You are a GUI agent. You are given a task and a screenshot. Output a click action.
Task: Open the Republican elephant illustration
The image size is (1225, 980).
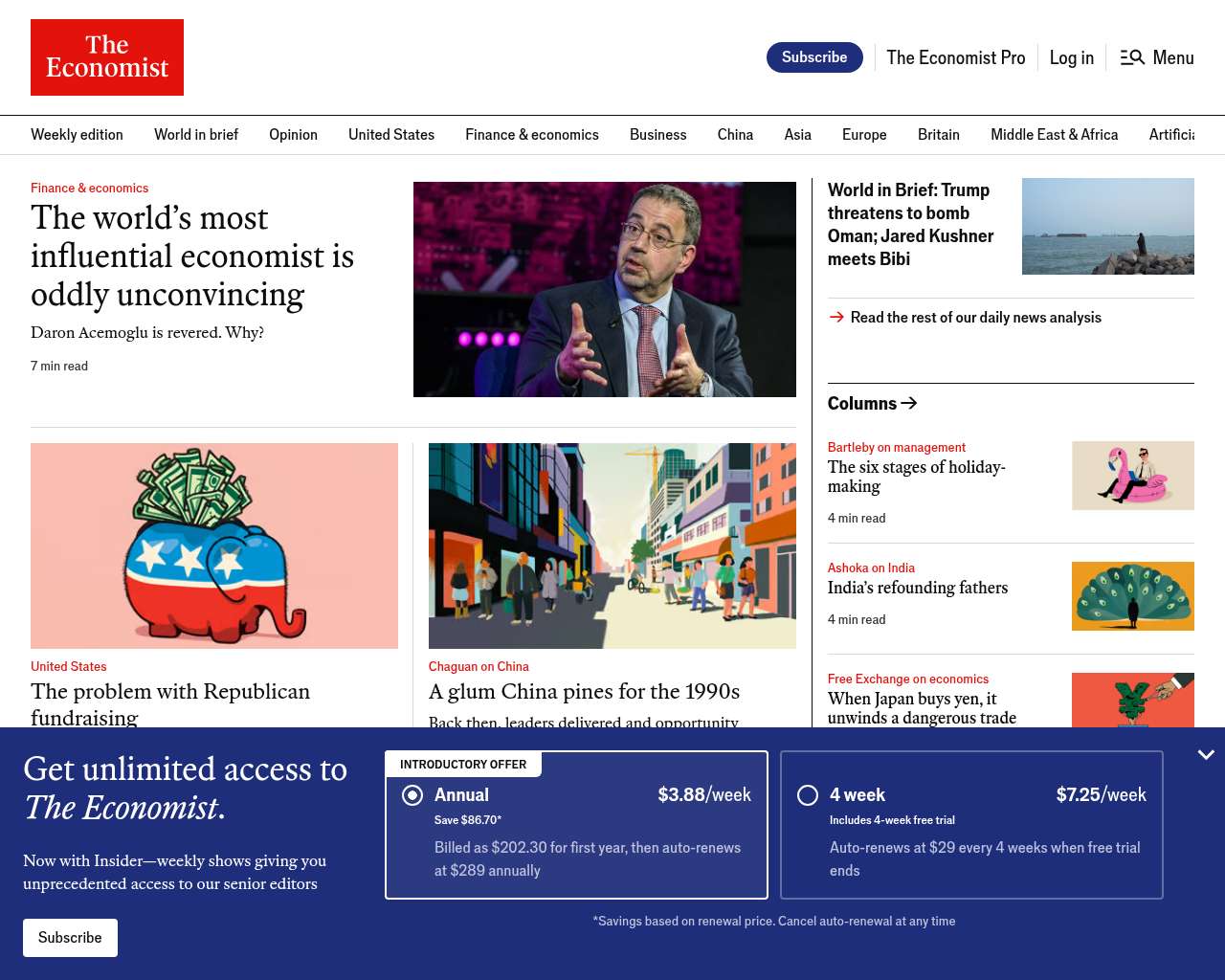(214, 546)
